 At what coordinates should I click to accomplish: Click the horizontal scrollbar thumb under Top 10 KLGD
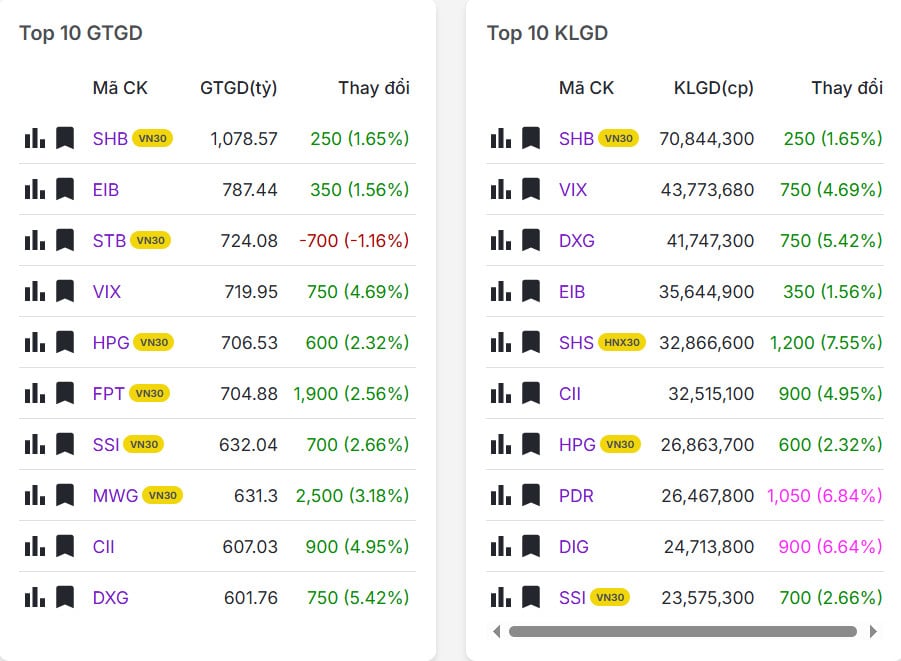coord(683,631)
